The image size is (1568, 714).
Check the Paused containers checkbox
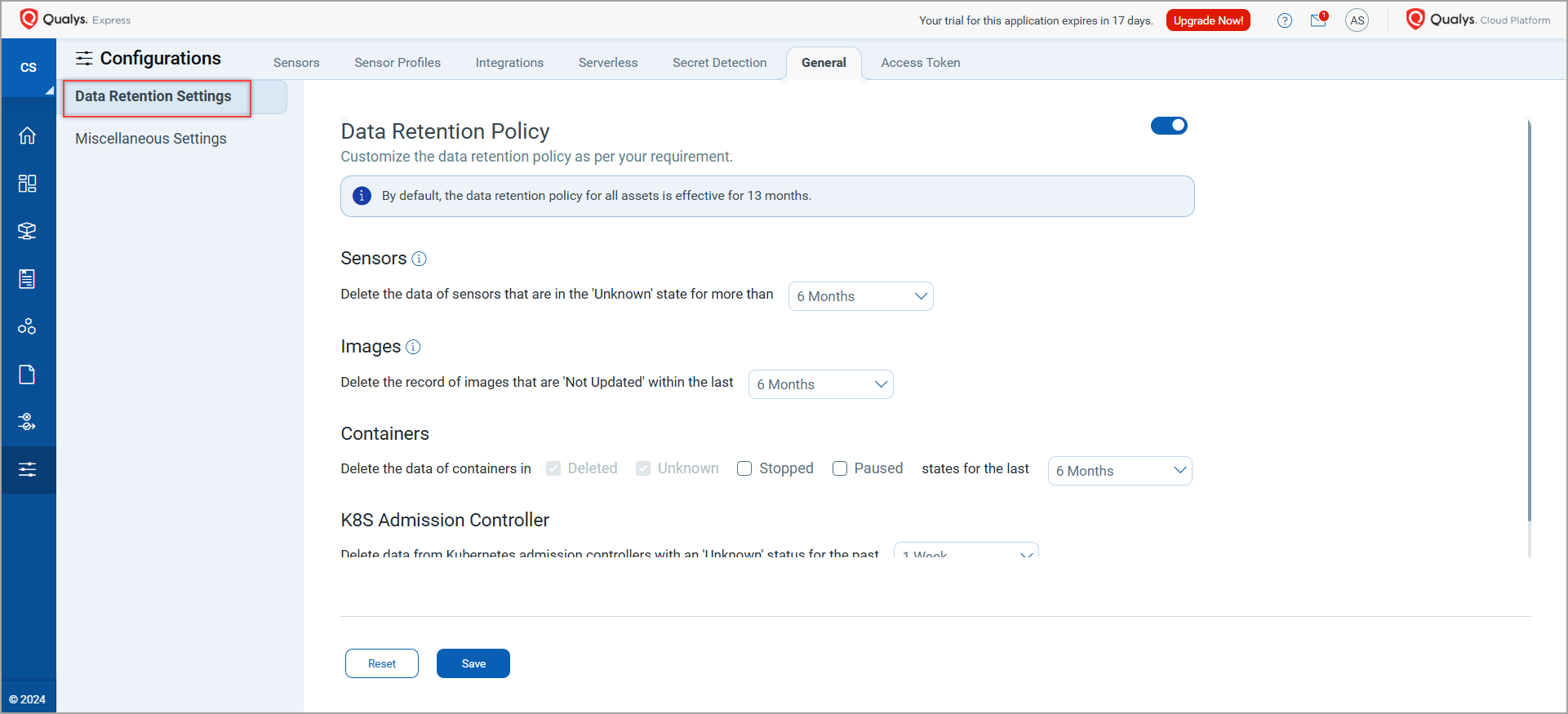click(x=840, y=468)
